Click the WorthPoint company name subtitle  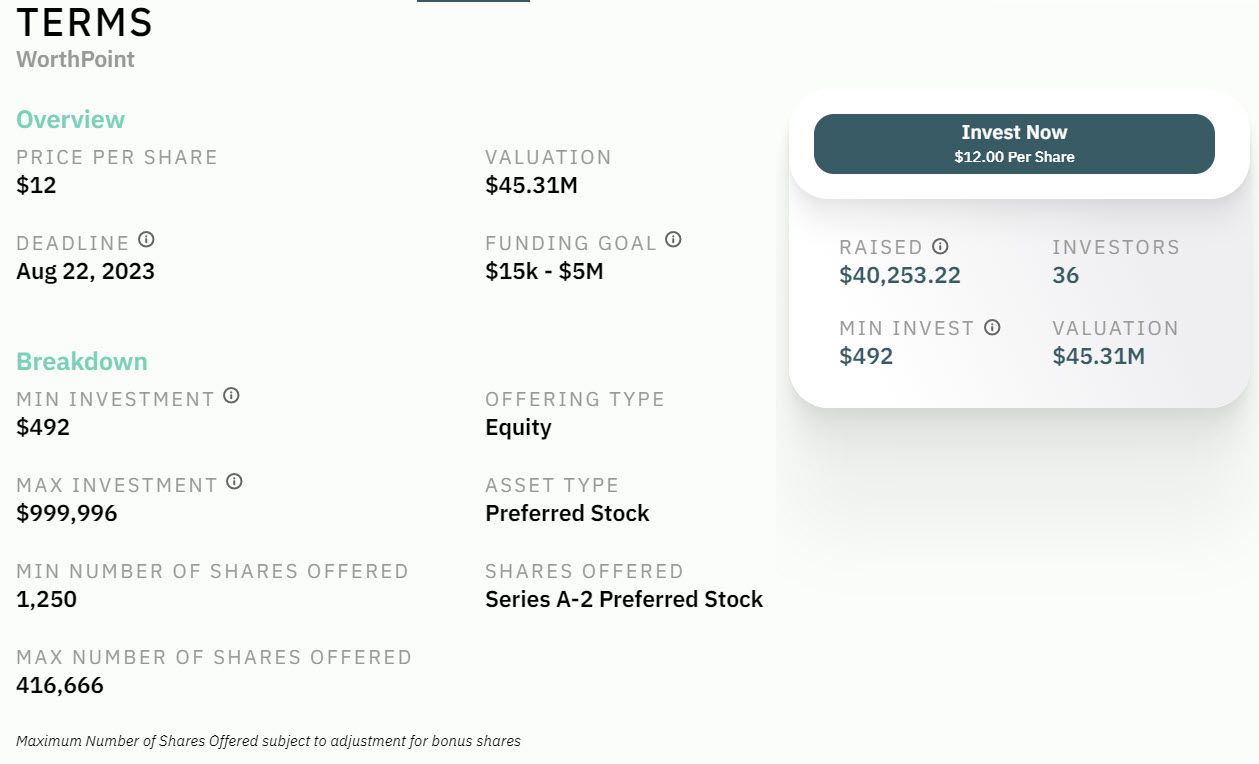(75, 59)
